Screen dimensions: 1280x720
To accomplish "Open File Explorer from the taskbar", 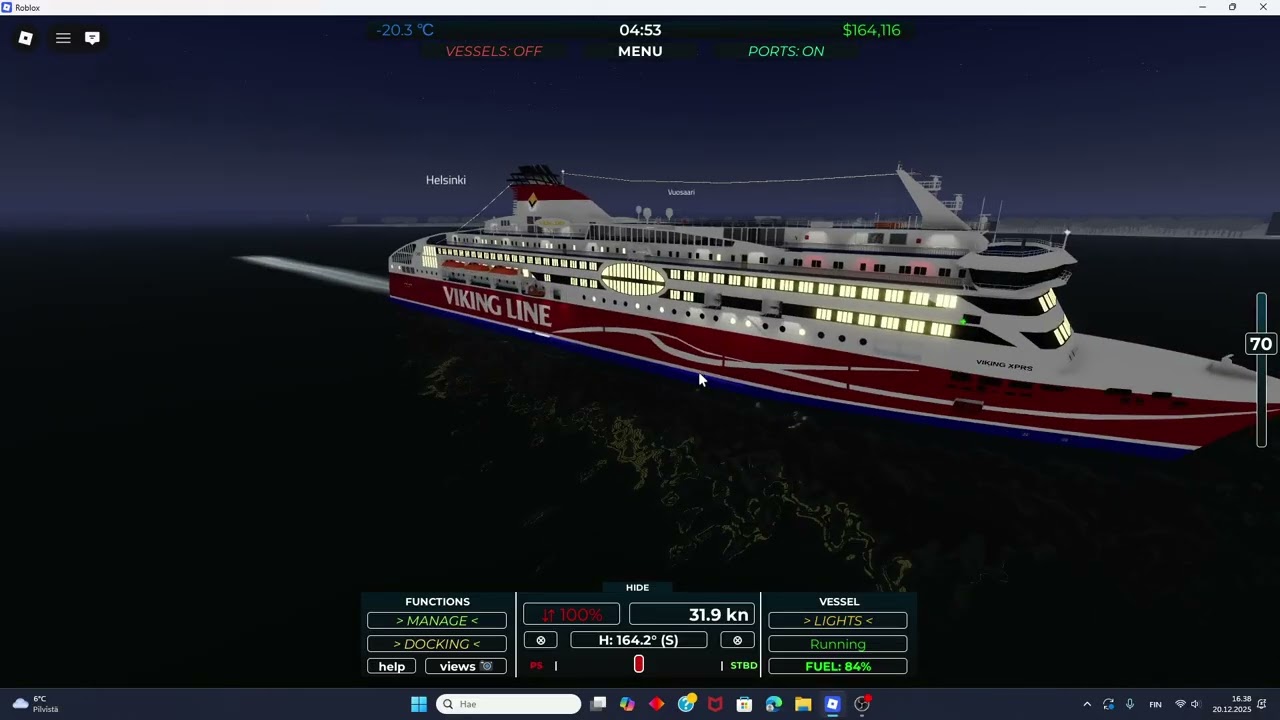I will pos(803,704).
